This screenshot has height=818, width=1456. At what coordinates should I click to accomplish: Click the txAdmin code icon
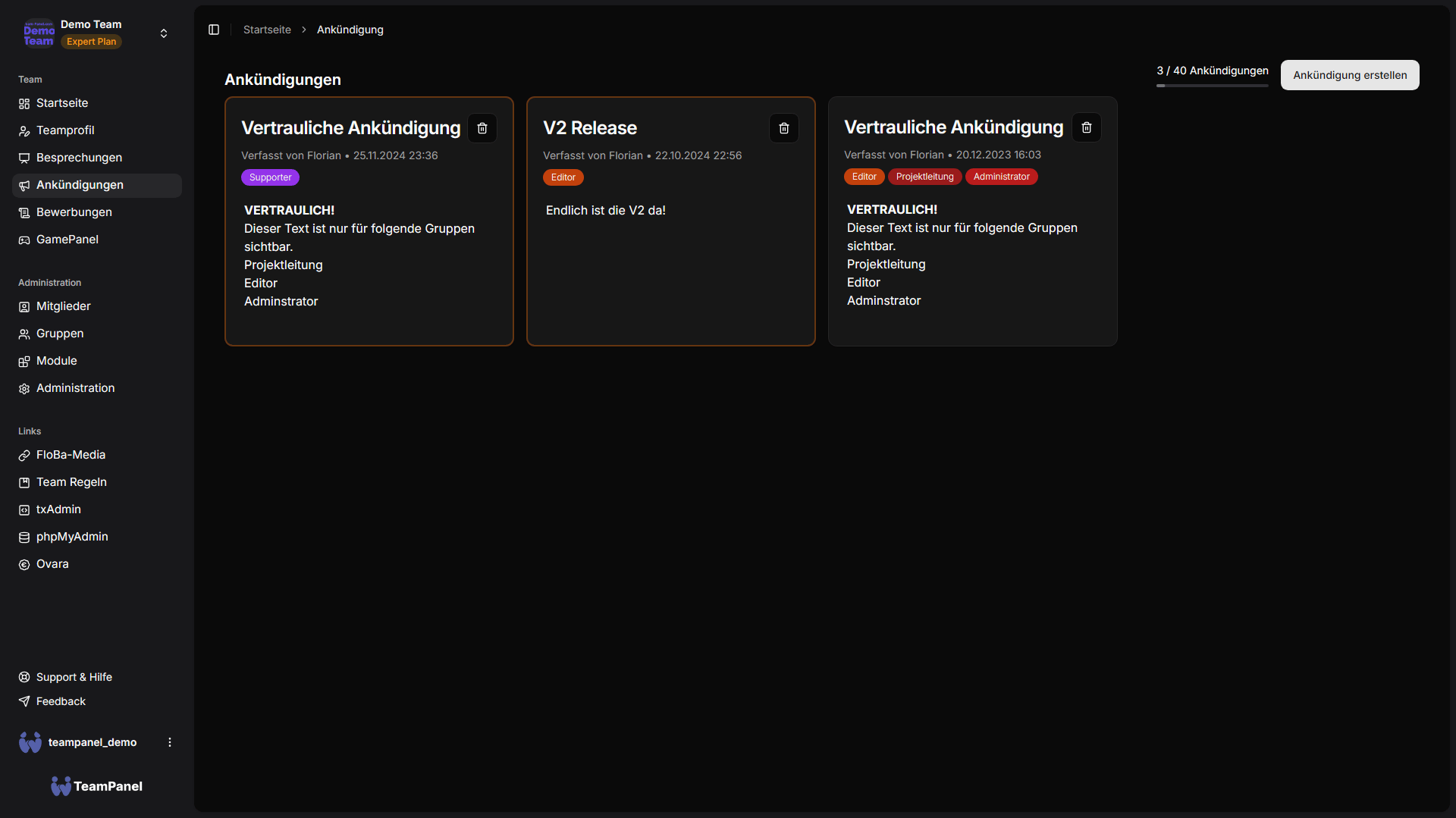click(24, 510)
